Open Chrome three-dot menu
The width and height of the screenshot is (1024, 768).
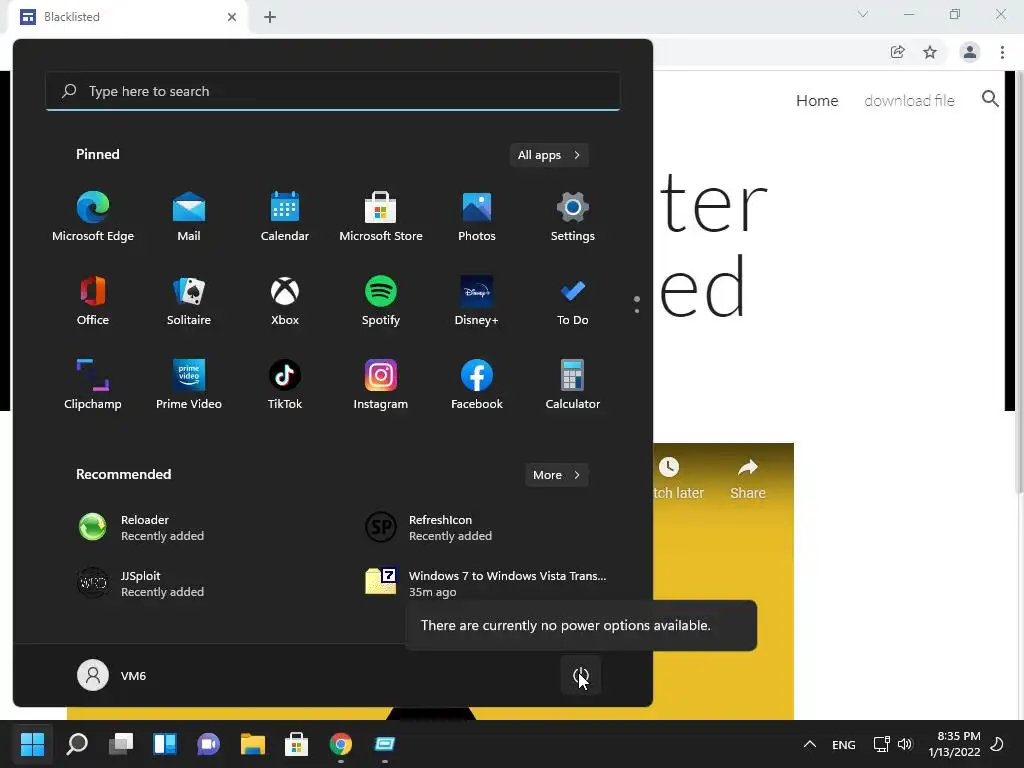click(1002, 52)
